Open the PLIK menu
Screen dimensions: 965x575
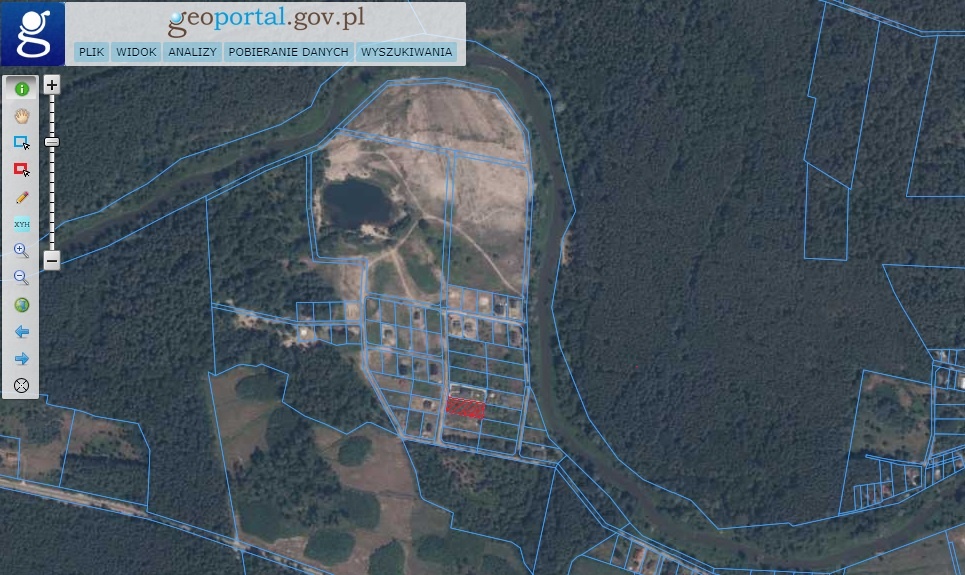click(x=92, y=52)
